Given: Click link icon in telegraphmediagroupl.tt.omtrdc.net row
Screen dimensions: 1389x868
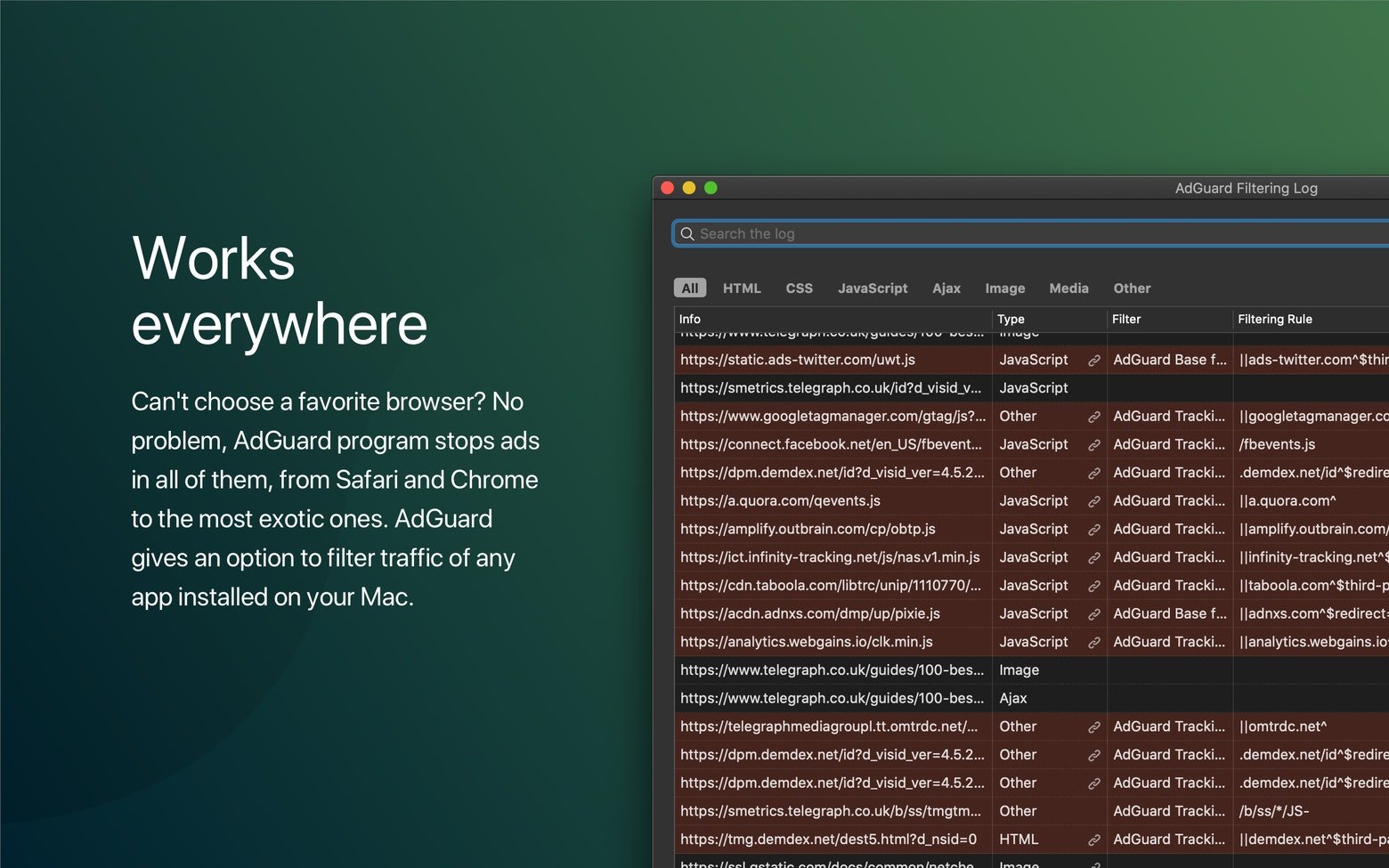Looking at the screenshot, I should click(x=1093, y=727).
